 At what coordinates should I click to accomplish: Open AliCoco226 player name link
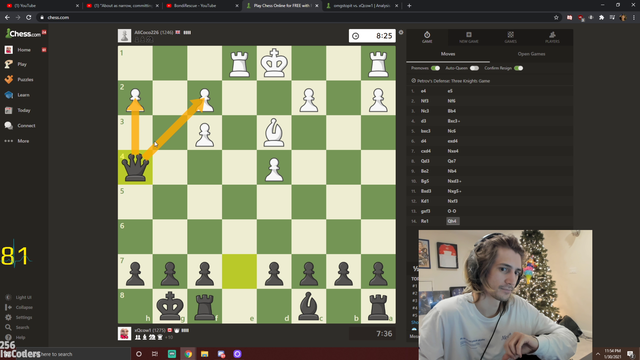point(146,32)
